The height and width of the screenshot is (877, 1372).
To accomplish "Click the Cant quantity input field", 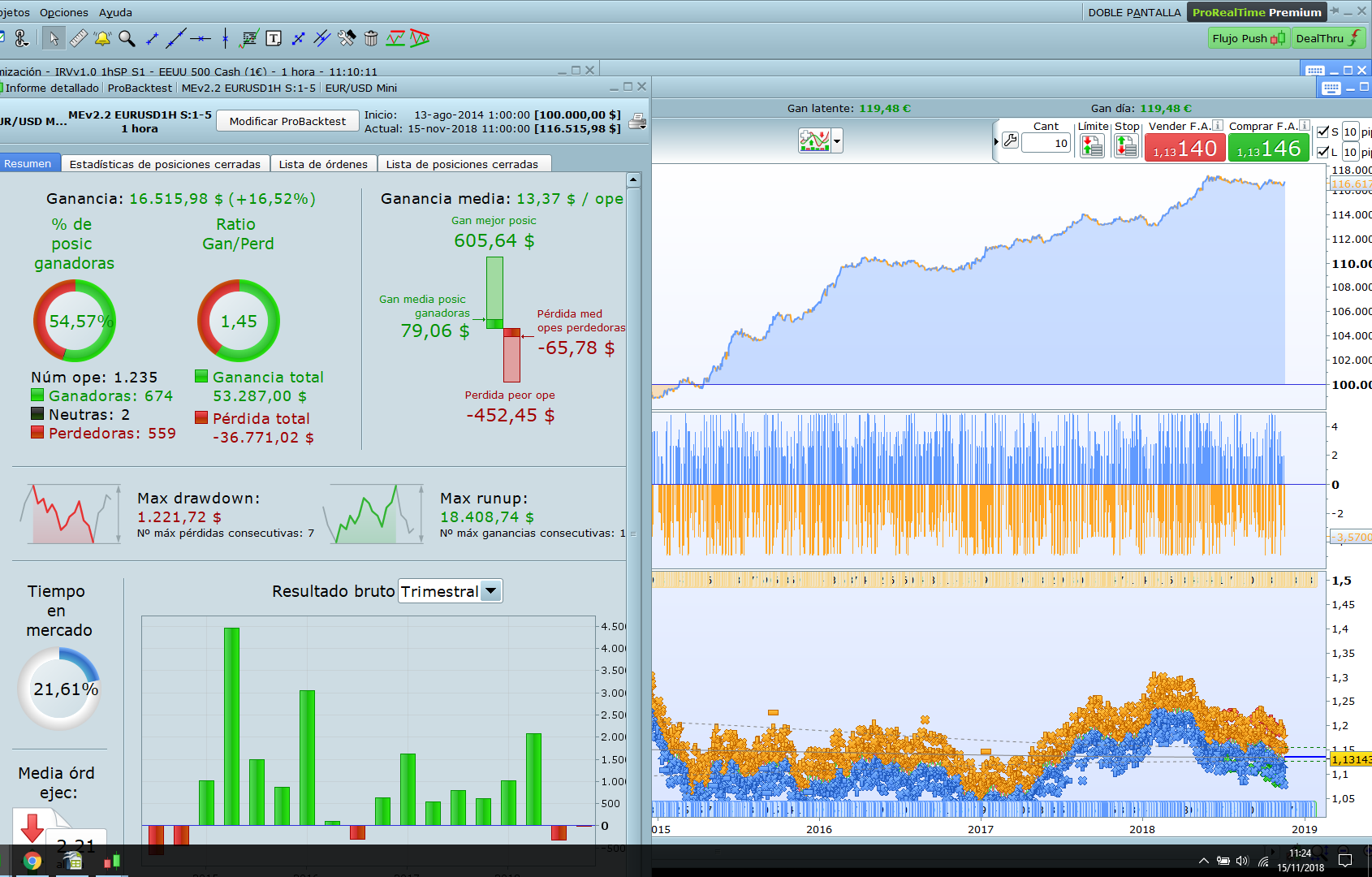I will pos(1046,144).
